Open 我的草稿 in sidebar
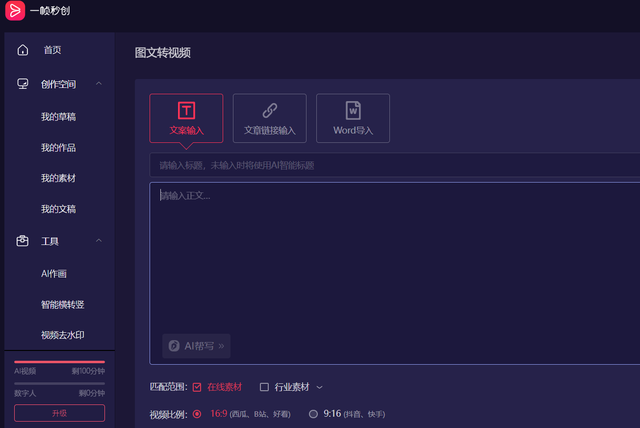The height and width of the screenshot is (428, 640). pos(58,117)
